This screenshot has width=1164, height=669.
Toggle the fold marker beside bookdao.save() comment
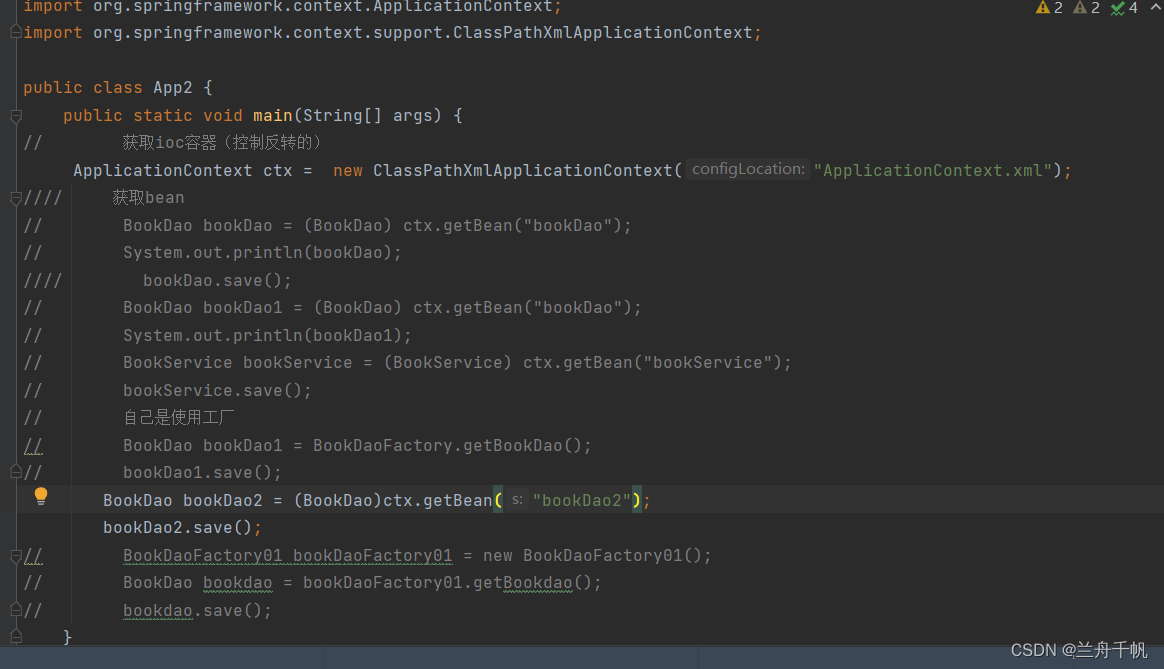tap(16, 610)
